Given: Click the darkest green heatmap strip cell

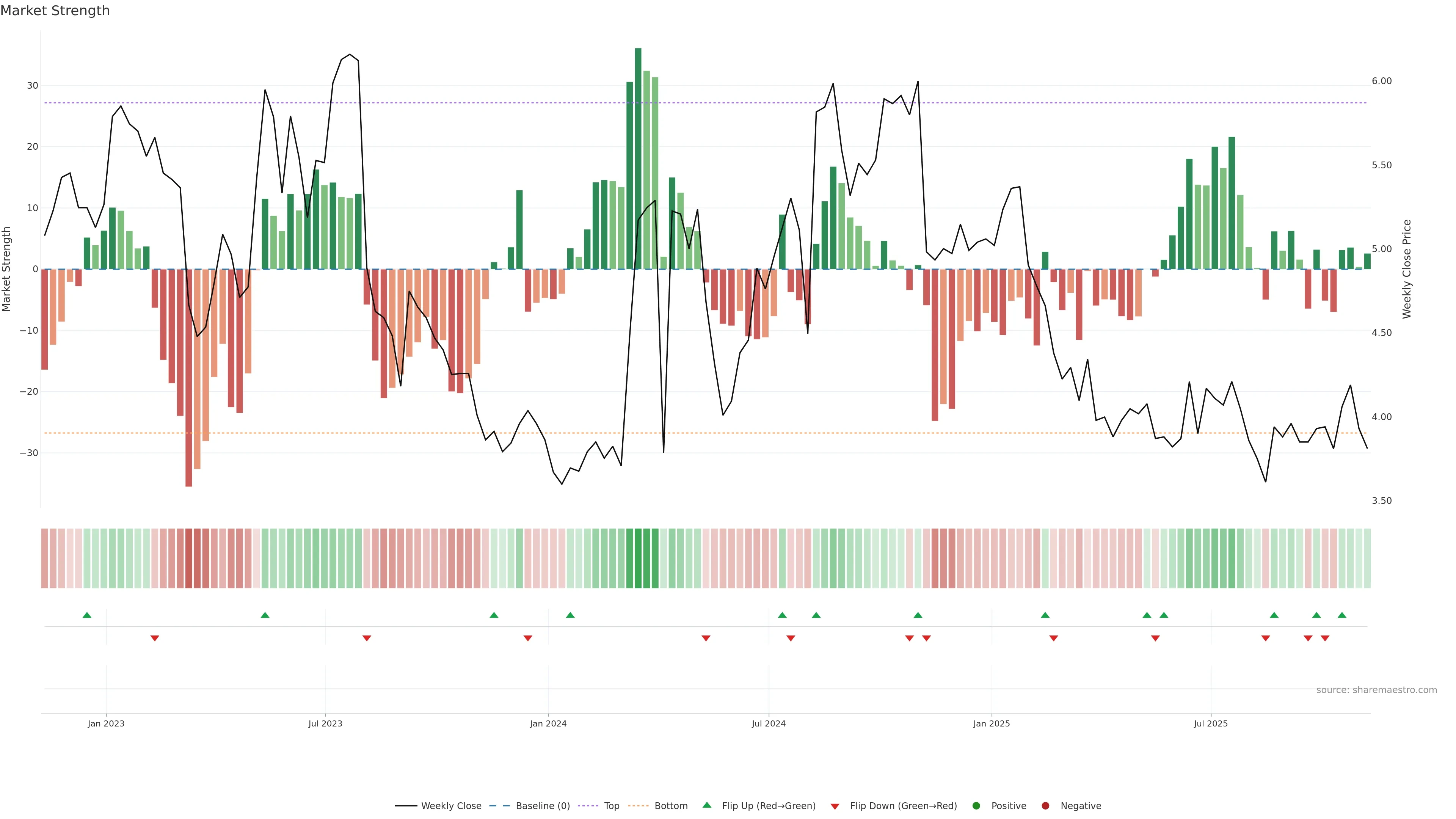Looking at the screenshot, I should click(x=638, y=558).
